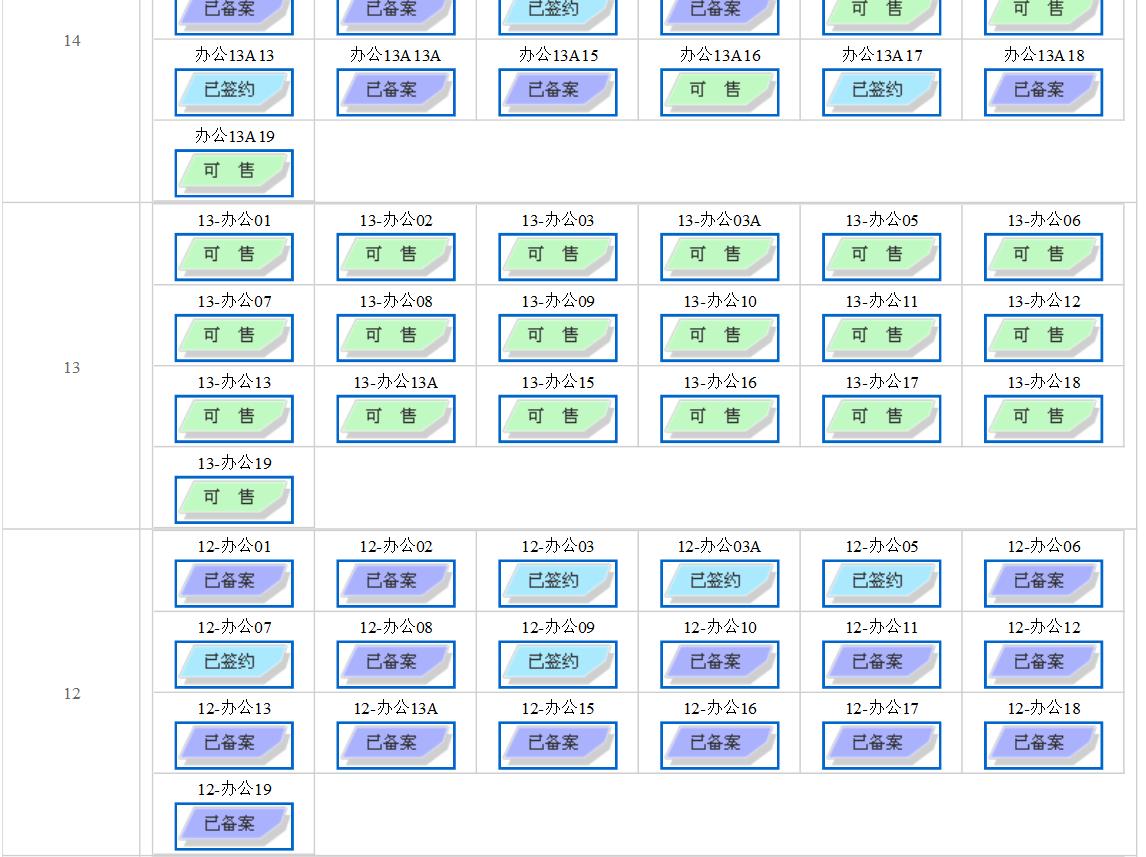1146x857 pixels.
Task: Open unit 13-办公06 status marker
Action: [x=1043, y=255]
